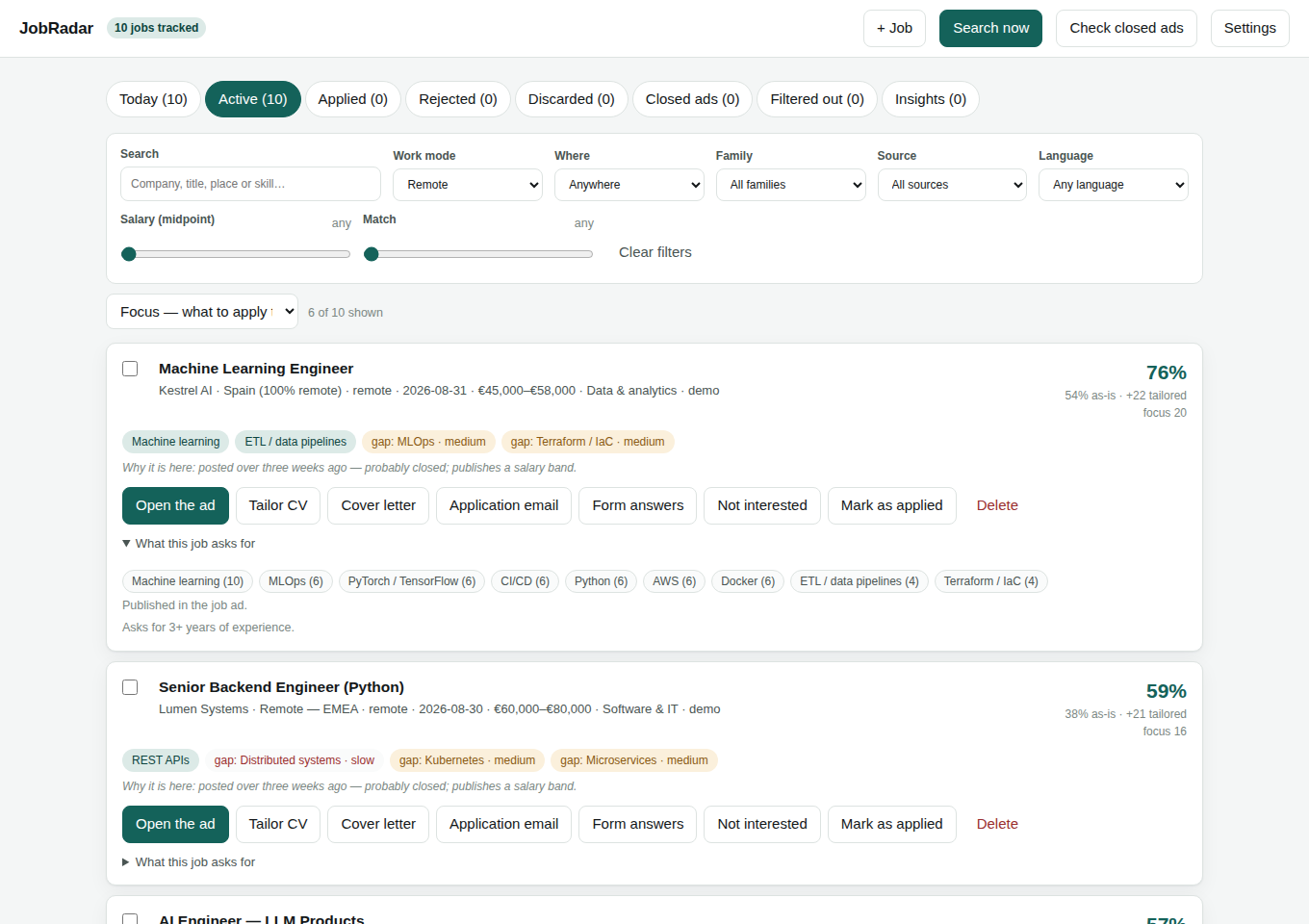Open Form answers for Senior Backend Engineer

(x=638, y=824)
